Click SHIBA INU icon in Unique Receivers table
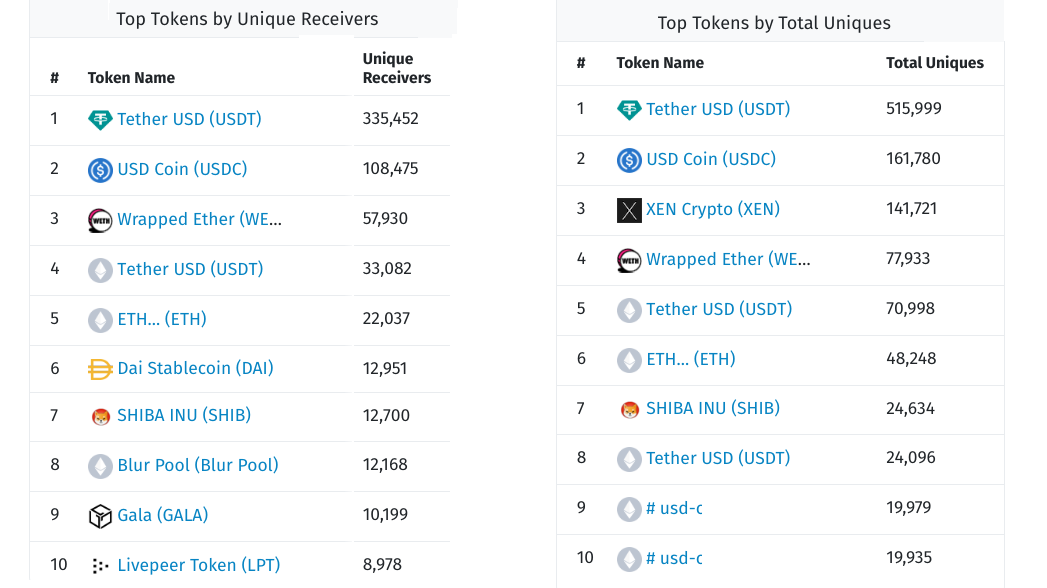 [x=100, y=417]
